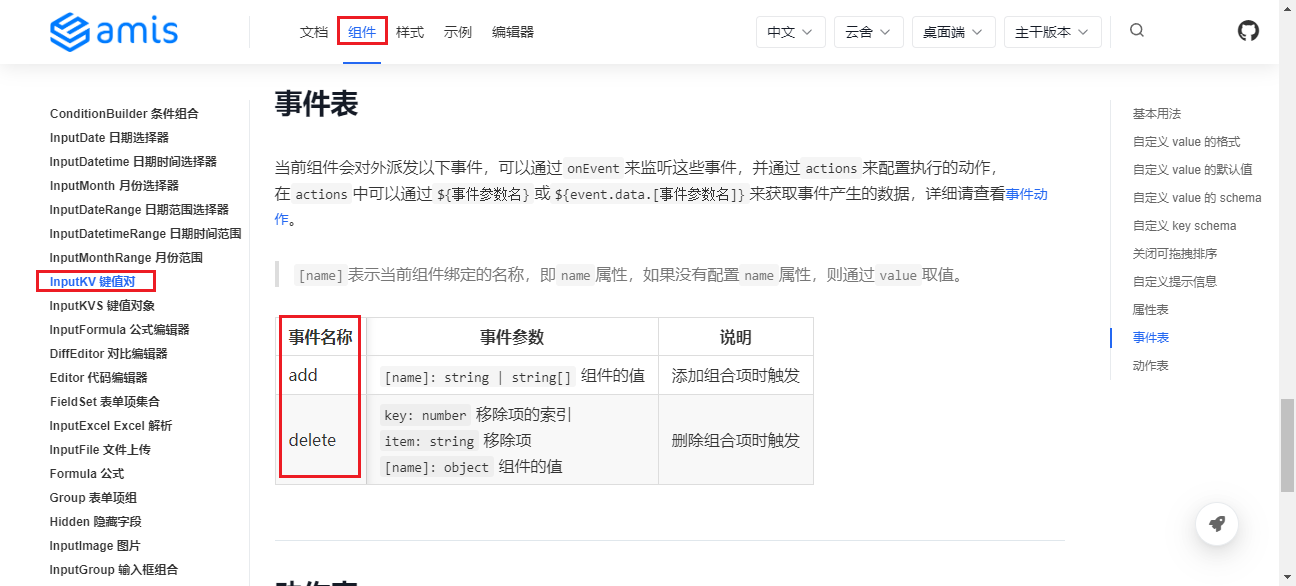Open the 编辑器 navigation item
Screen dimensions: 1296x586
(513, 32)
